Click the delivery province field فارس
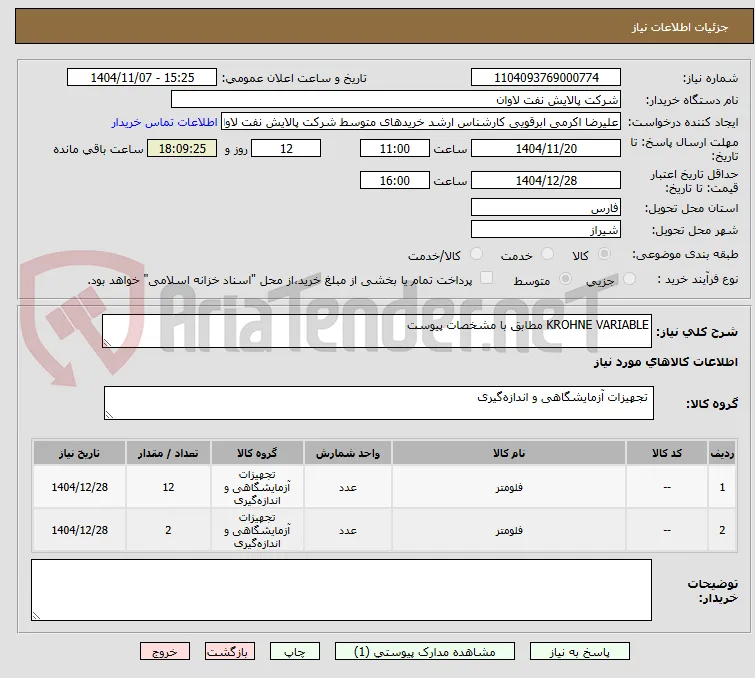Screen dimensions: 755x678 [x=546, y=208]
